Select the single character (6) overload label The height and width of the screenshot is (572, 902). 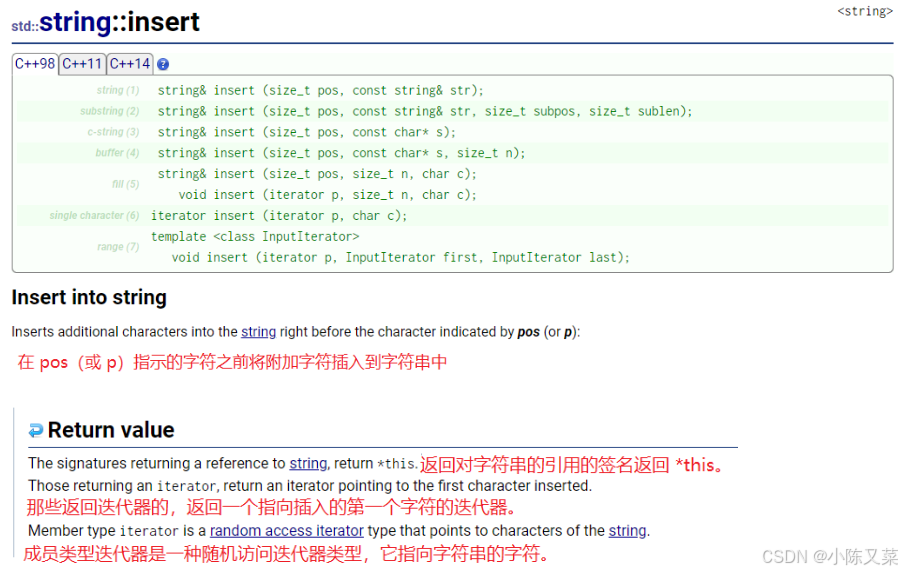pyautogui.click(x=94, y=215)
